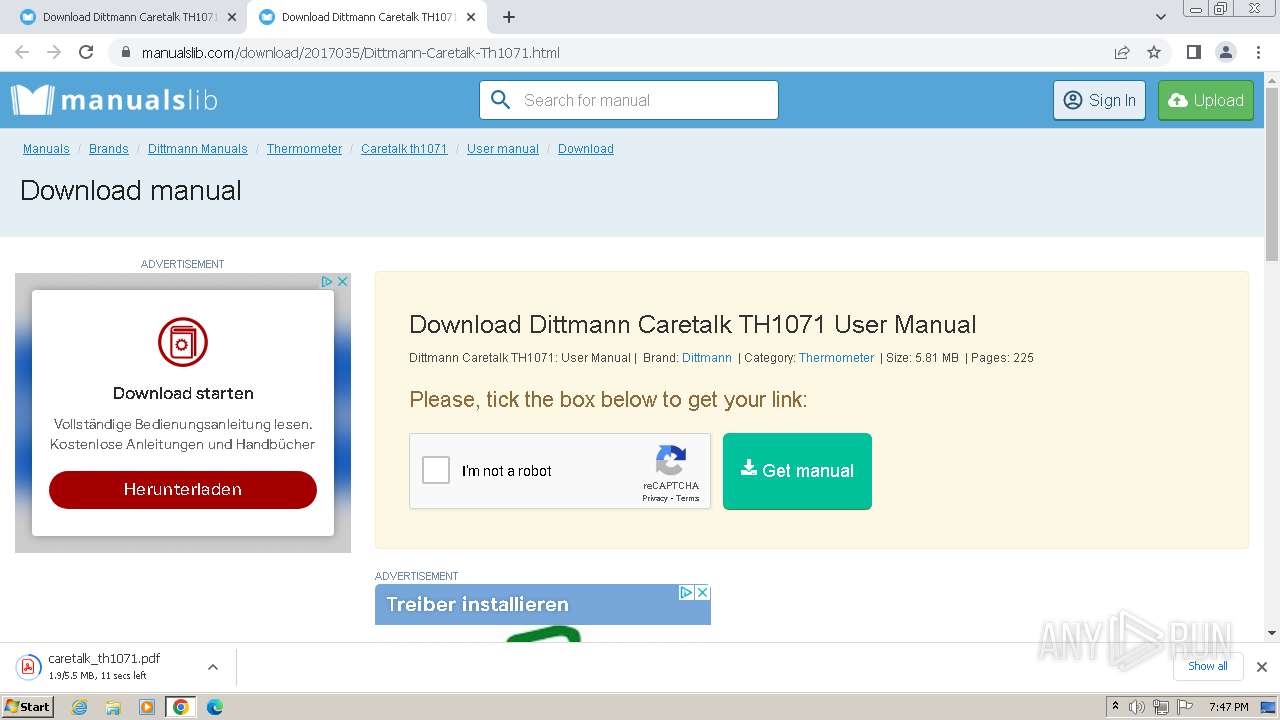The height and width of the screenshot is (720, 1280).
Task: Click the taskbar clock showing 7:47 PM
Action: coord(1228,707)
